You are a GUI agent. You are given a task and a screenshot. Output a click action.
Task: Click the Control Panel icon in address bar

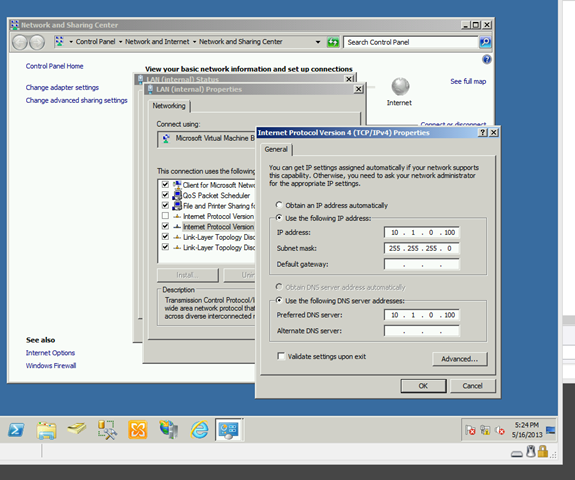point(59,41)
